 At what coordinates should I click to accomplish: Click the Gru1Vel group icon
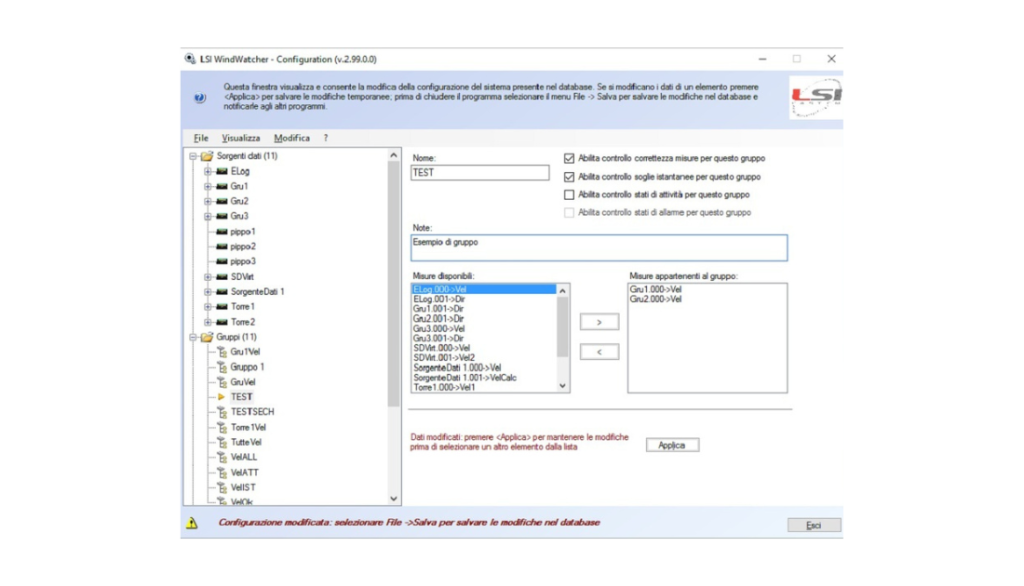coord(222,352)
